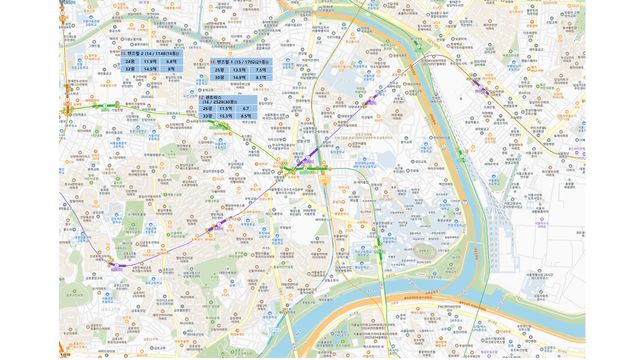The image size is (640, 360).
Task: Click the 11.9억 price cell
Action: (150, 61)
